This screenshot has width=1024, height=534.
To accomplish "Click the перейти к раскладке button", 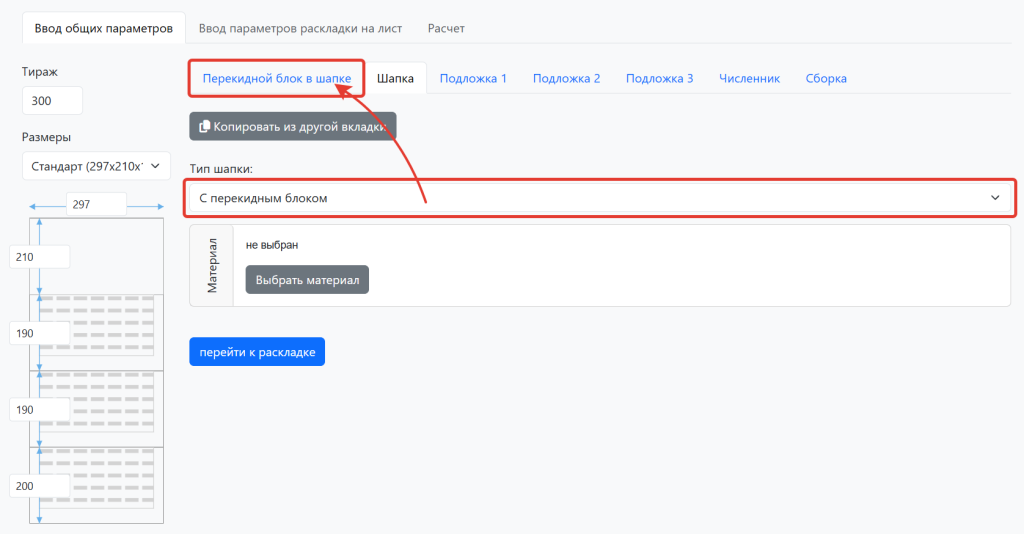I will (257, 352).
